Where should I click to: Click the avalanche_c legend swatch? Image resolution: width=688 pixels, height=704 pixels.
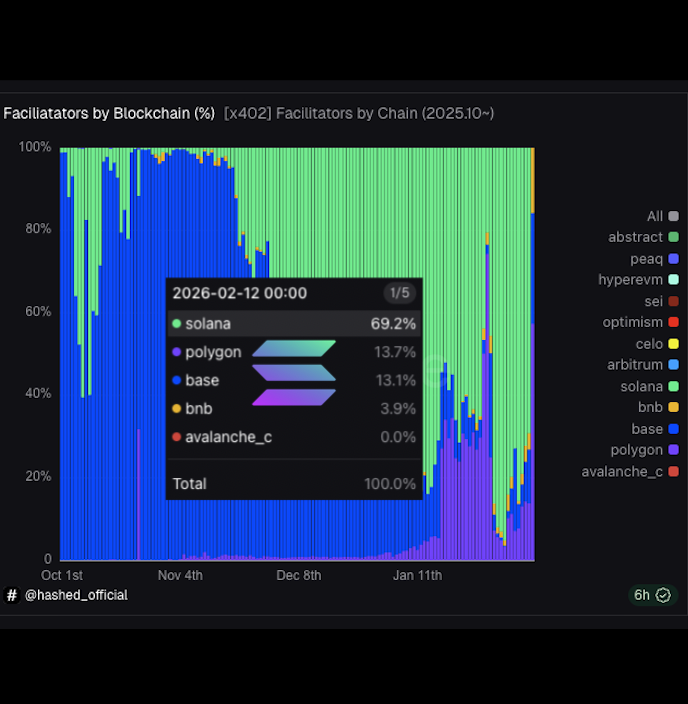coord(673,471)
